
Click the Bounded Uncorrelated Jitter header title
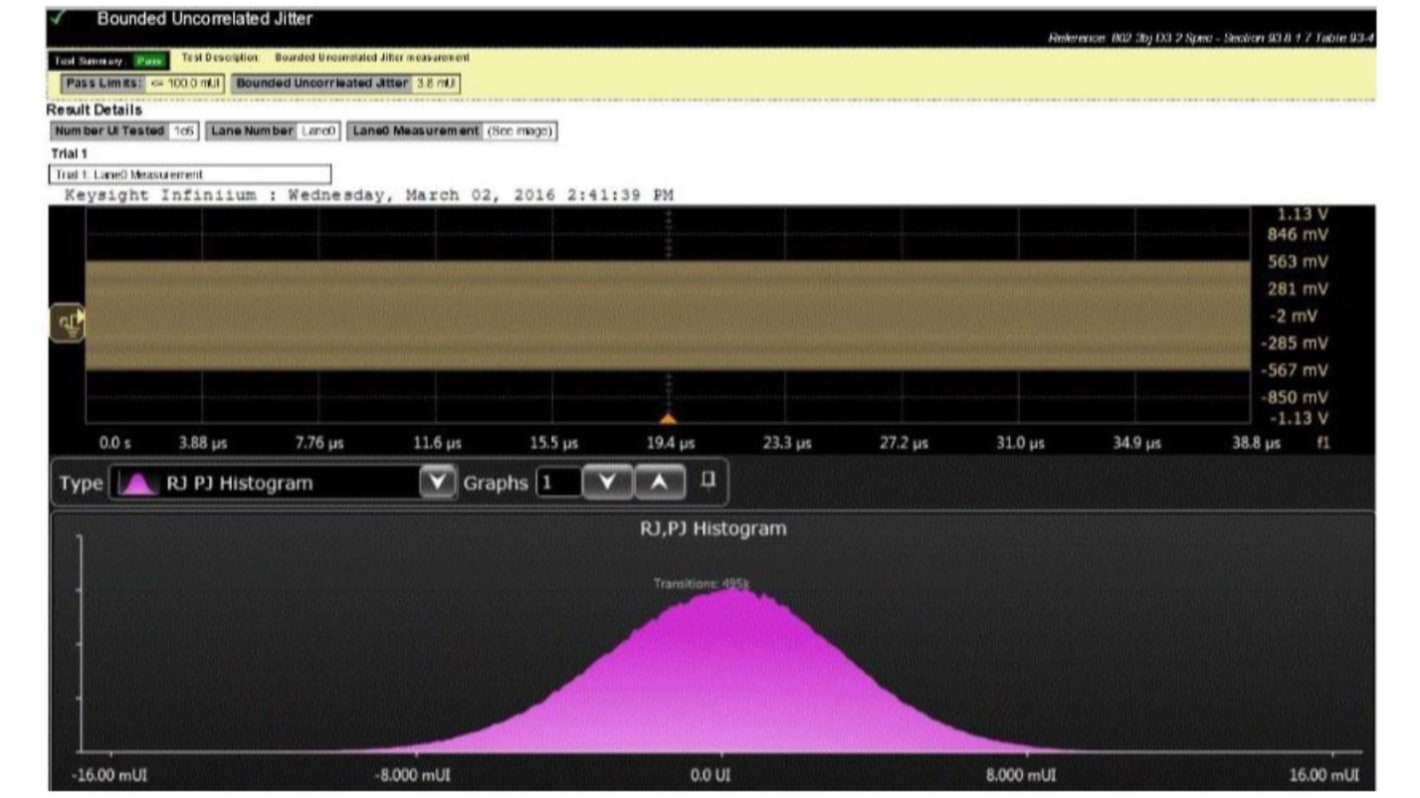205,18
